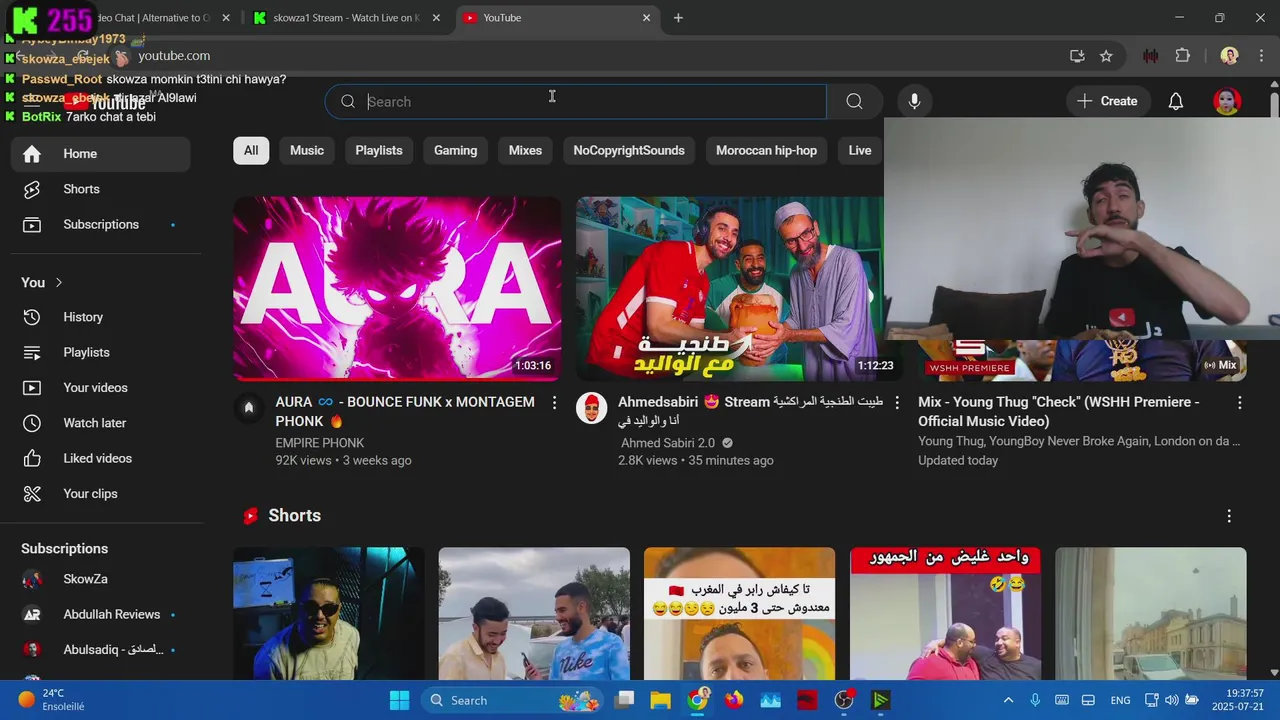Click the install app icon in address bar
Viewport: 1280px width, 720px height.
tap(1077, 56)
